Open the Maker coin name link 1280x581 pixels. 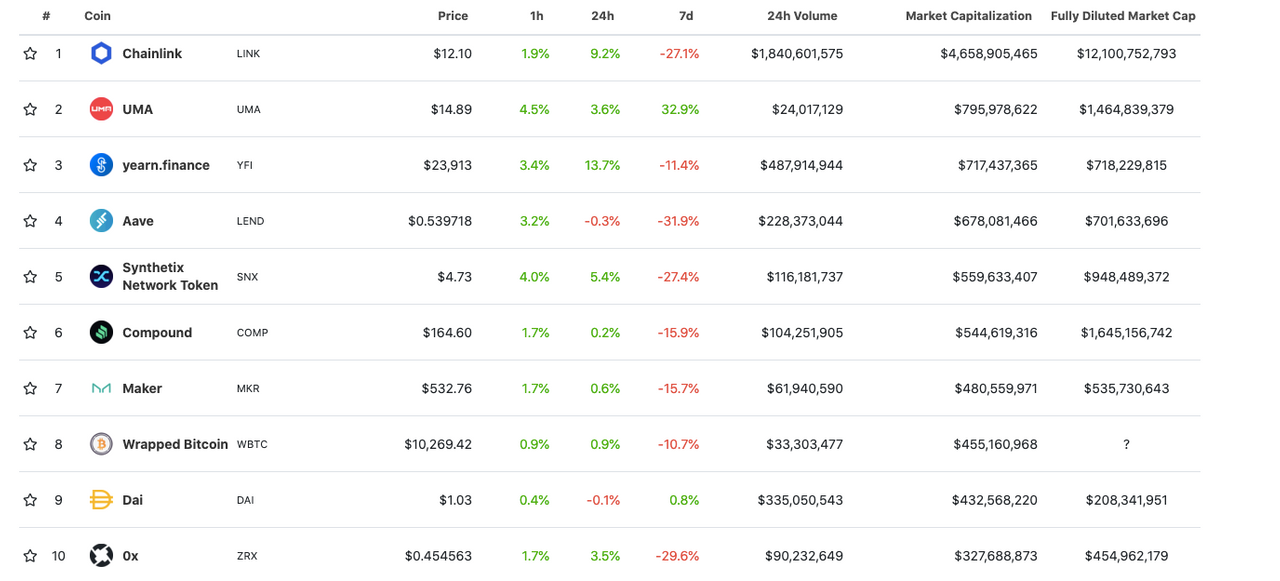coord(142,388)
